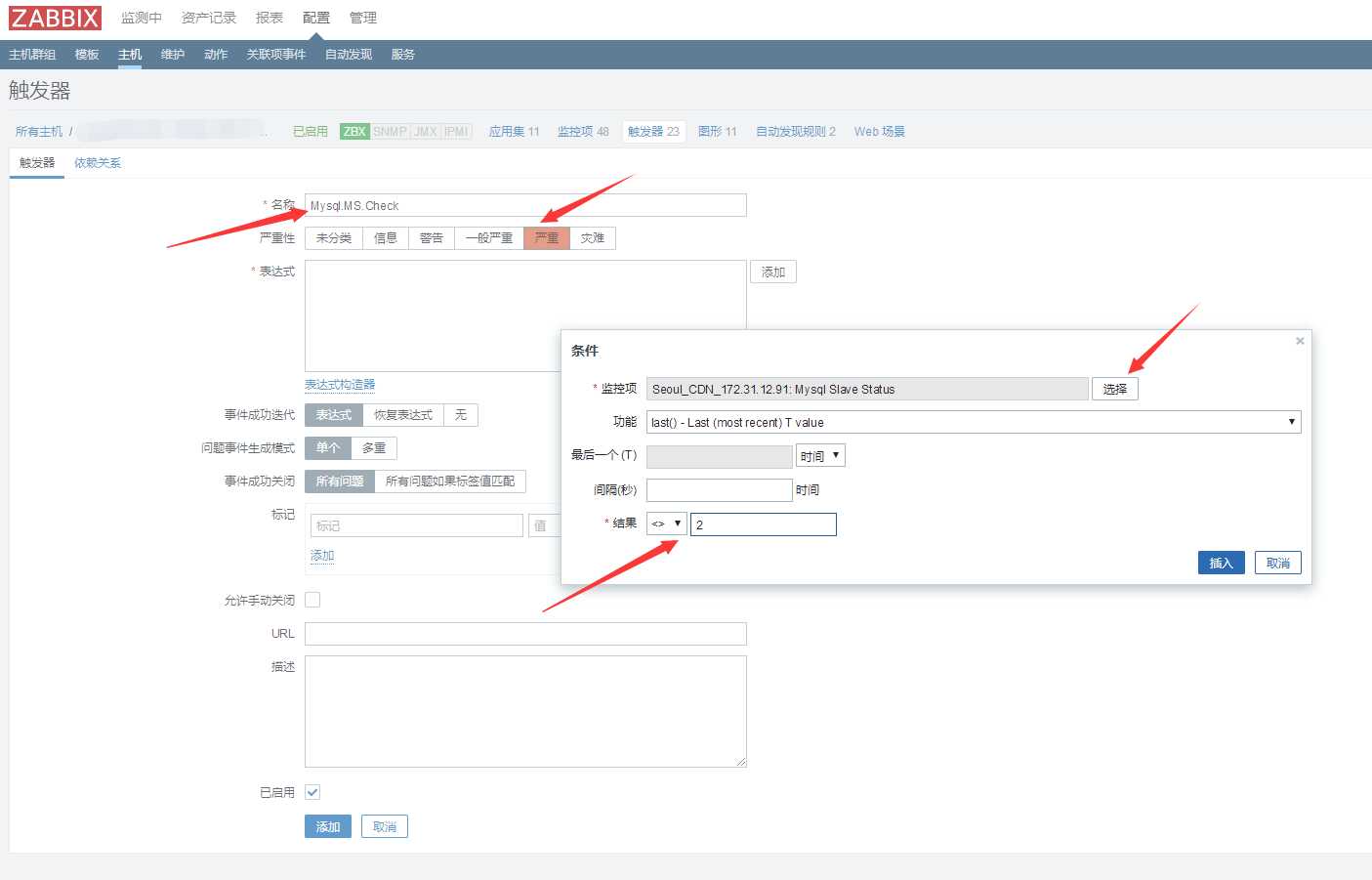Open the 监测中 menu
Image resolution: width=1372 pixels, height=880 pixels.
click(142, 18)
